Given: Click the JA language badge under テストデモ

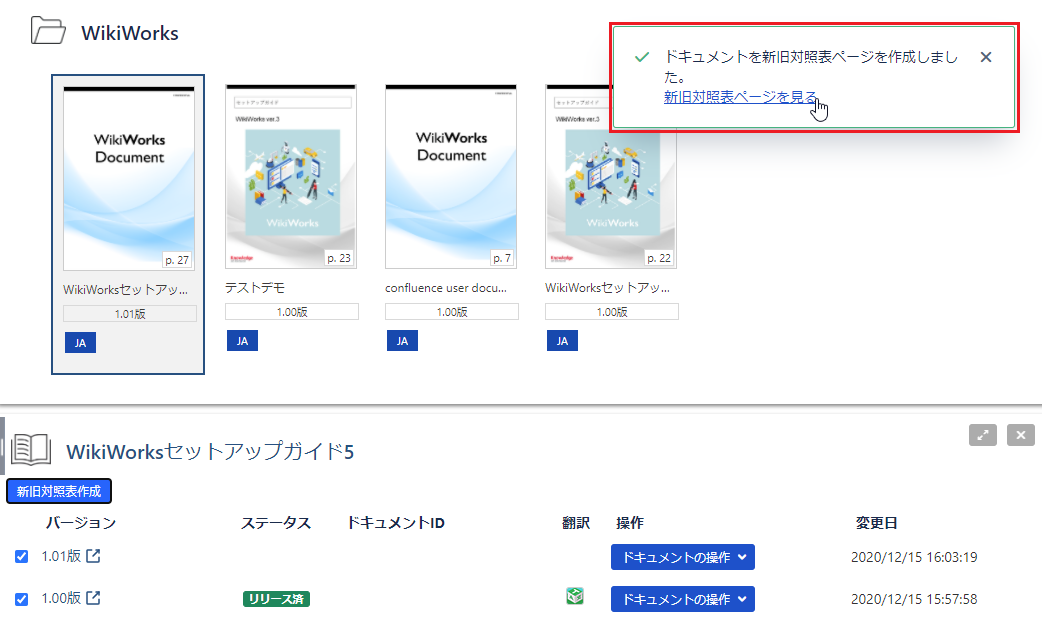Looking at the screenshot, I should click(x=242, y=341).
